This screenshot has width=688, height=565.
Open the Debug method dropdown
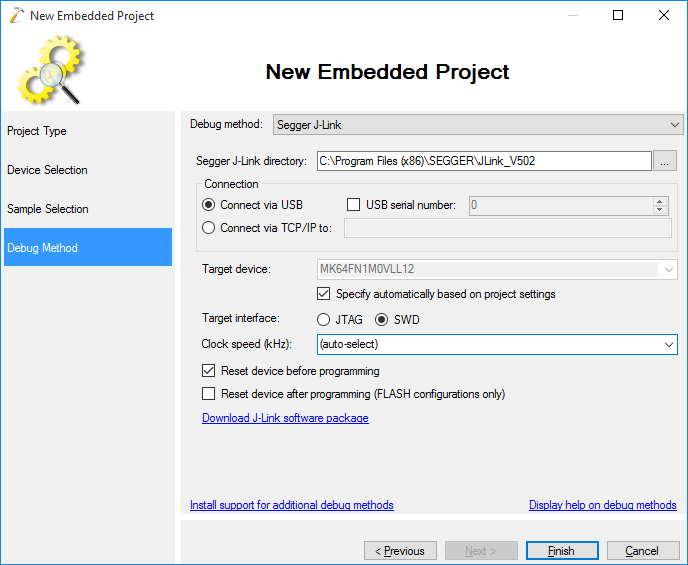(478, 125)
